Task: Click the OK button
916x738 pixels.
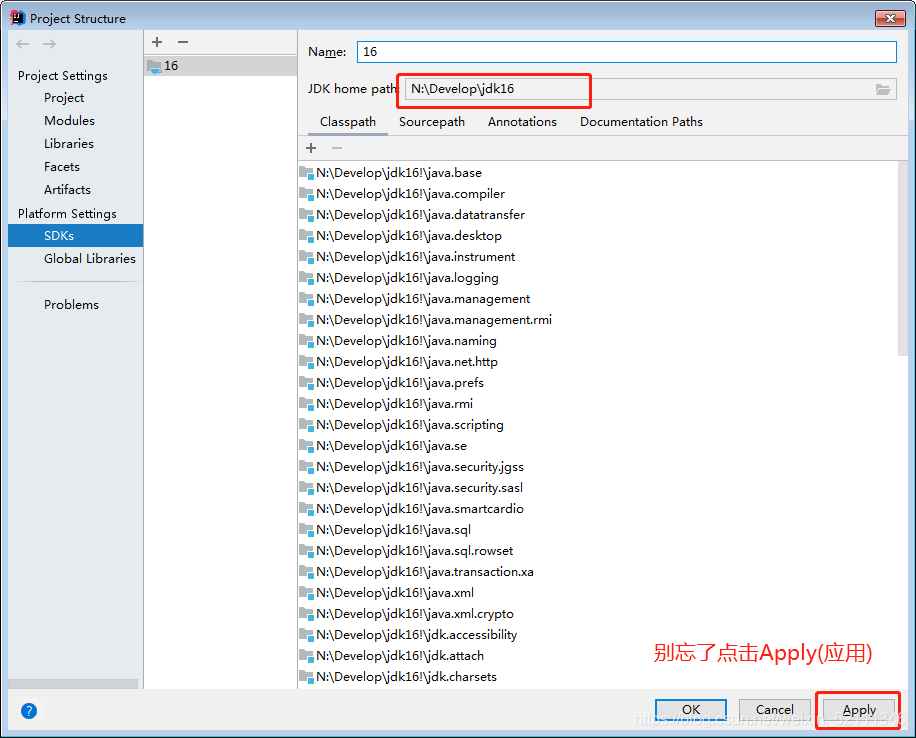Action: click(690, 710)
